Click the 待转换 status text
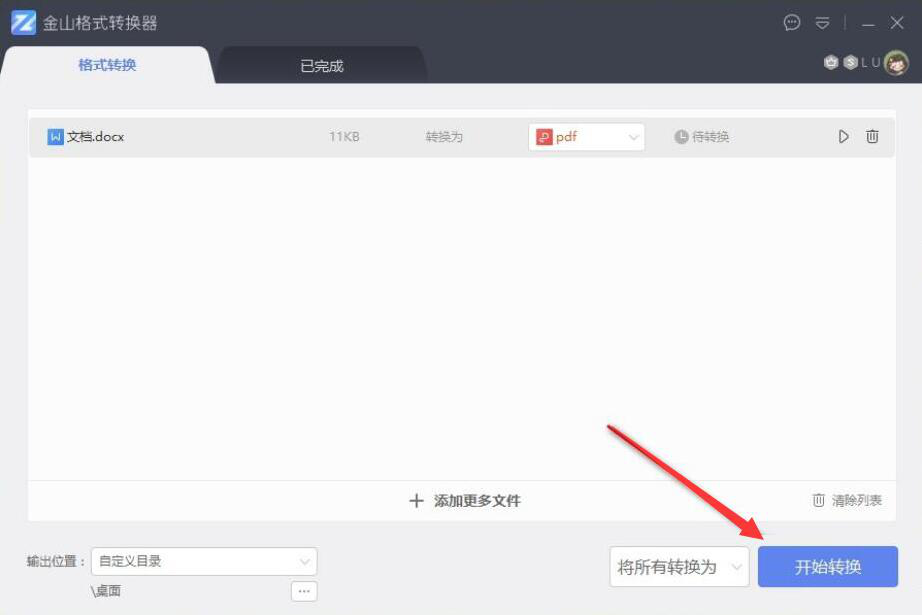Screen dimensions: 922x615 tap(710, 137)
